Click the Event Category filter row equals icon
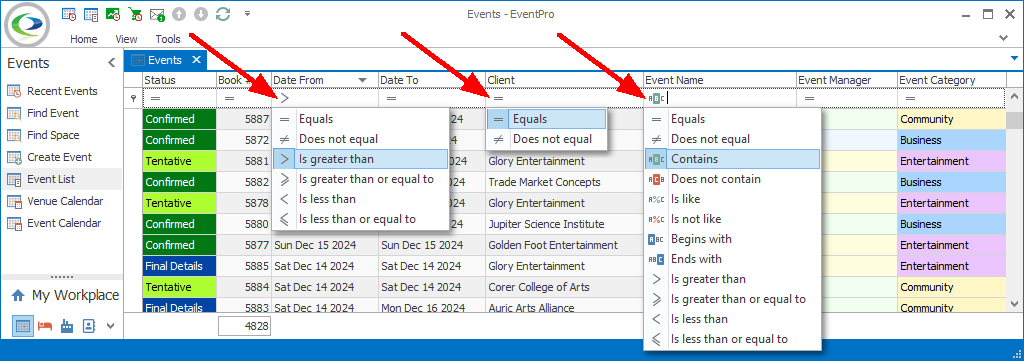 [910, 99]
